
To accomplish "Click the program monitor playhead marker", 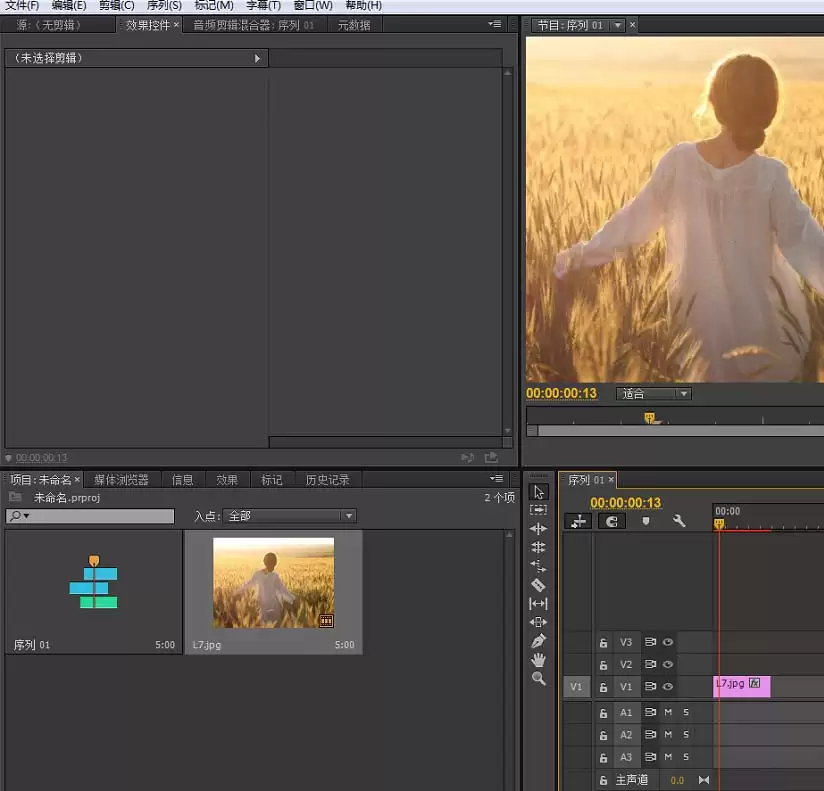I will pyautogui.click(x=649, y=418).
